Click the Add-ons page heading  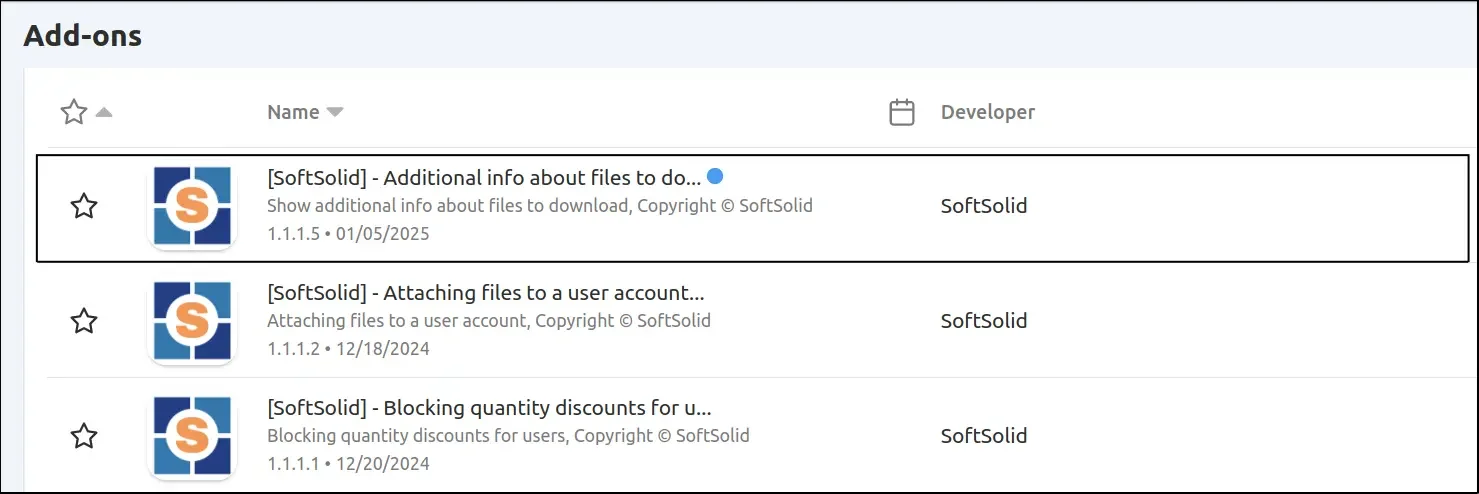[x=82, y=37]
